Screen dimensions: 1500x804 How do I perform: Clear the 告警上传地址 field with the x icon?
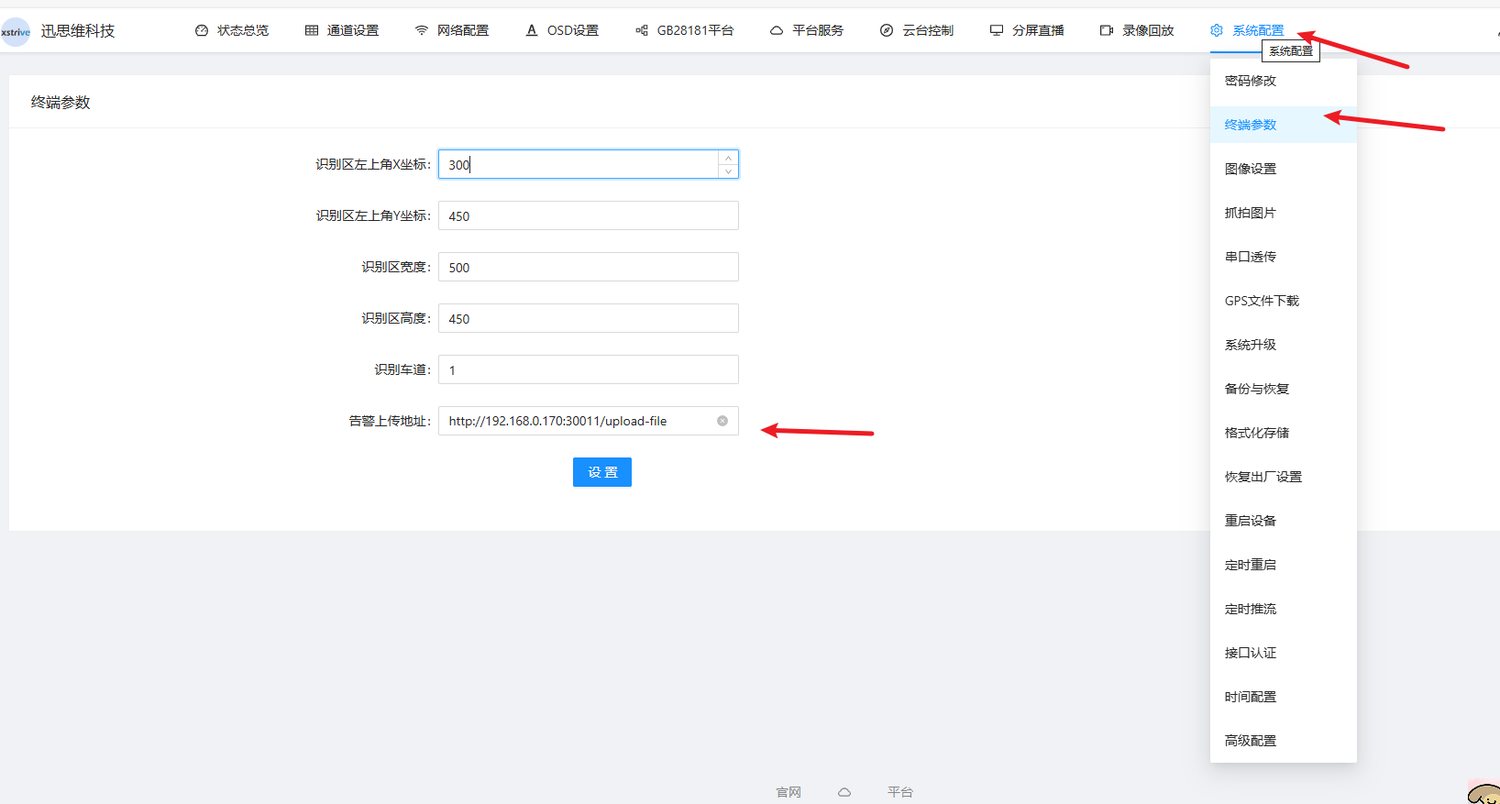pos(722,421)
